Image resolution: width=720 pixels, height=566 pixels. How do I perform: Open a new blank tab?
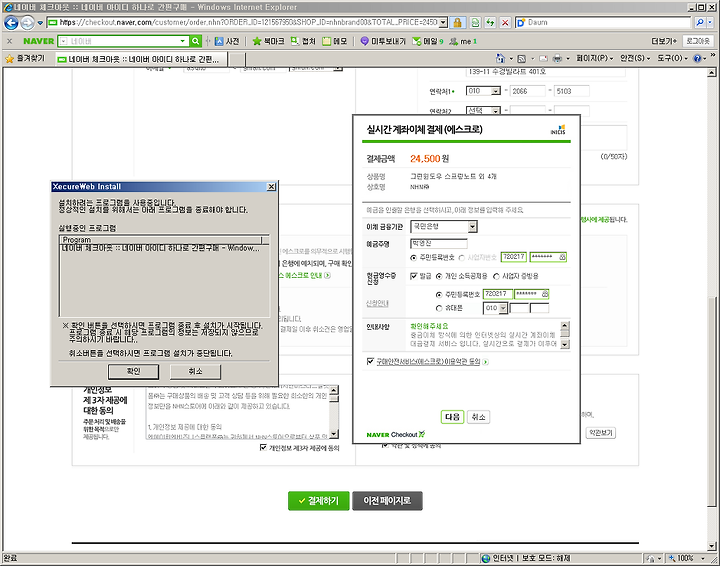tap(237, 59)
